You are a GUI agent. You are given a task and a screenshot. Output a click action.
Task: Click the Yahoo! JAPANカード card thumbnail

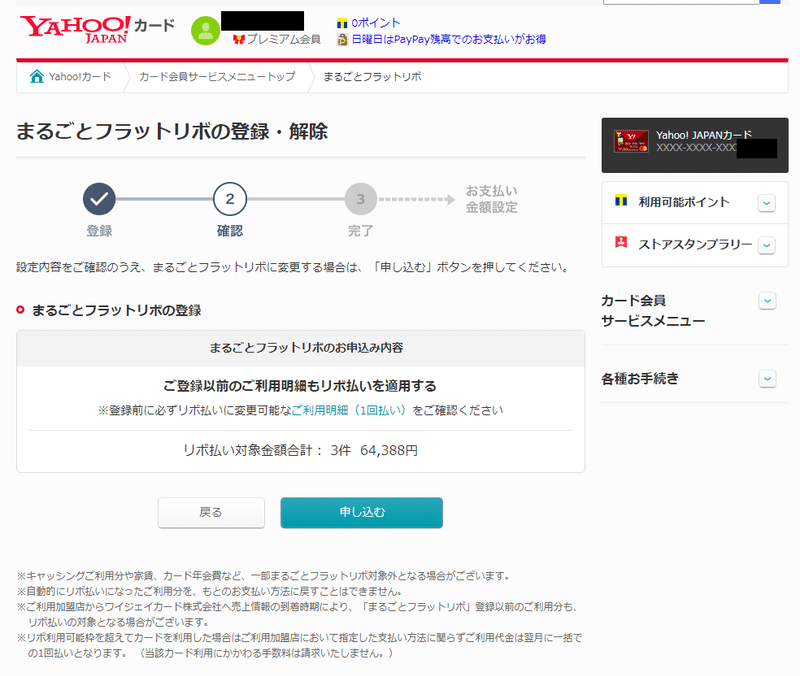pos(631,141)
